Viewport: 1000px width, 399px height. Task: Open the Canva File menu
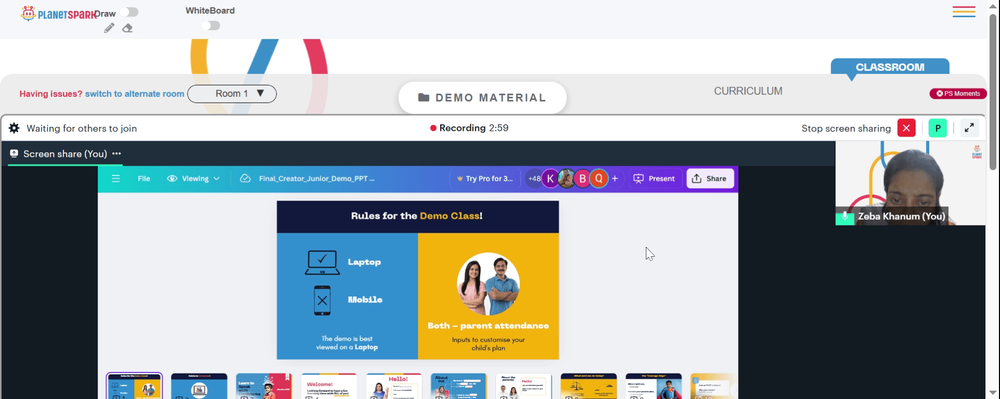[144, 179]
